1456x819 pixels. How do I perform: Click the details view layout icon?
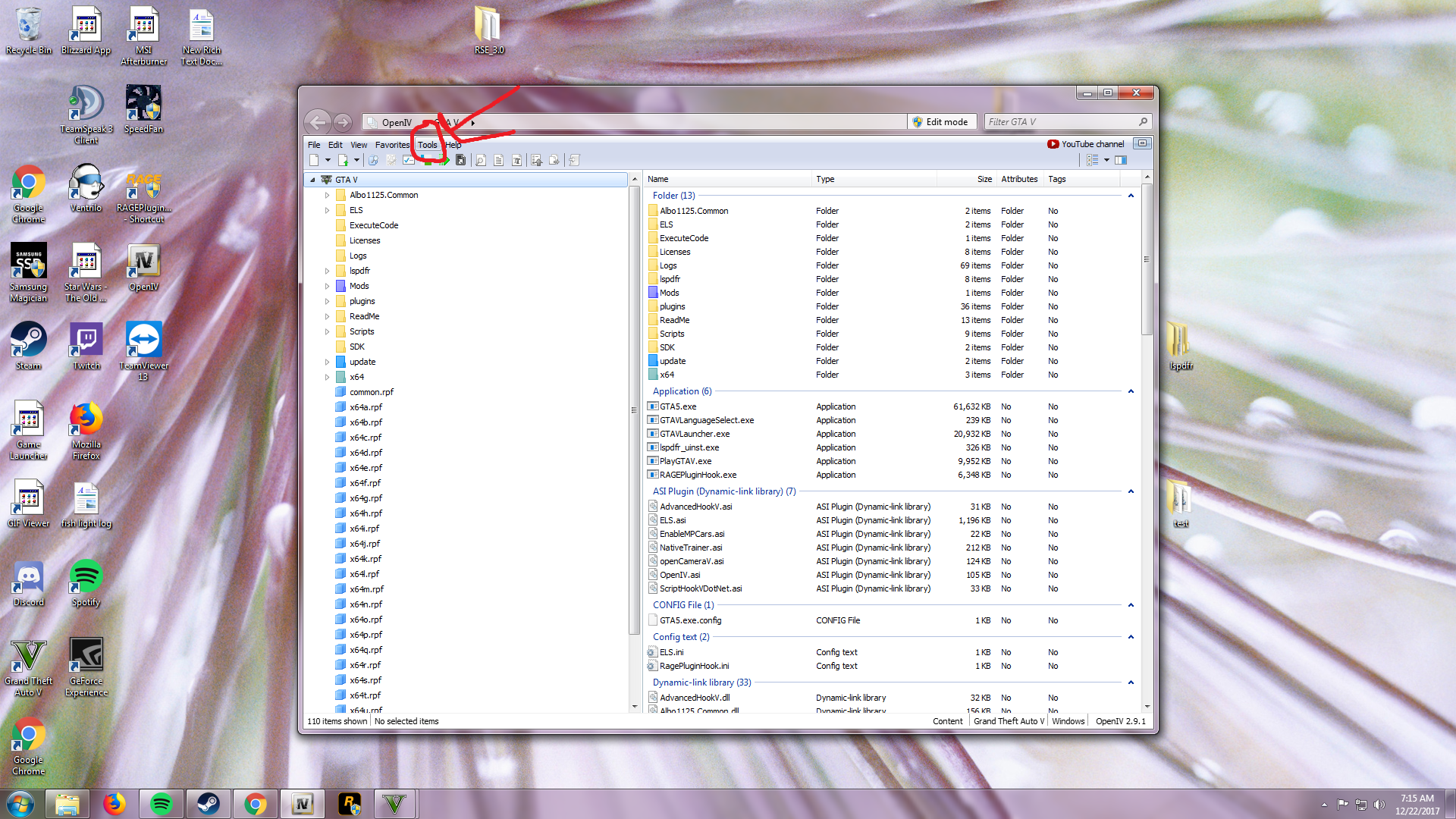click(x=1092, y=160)
